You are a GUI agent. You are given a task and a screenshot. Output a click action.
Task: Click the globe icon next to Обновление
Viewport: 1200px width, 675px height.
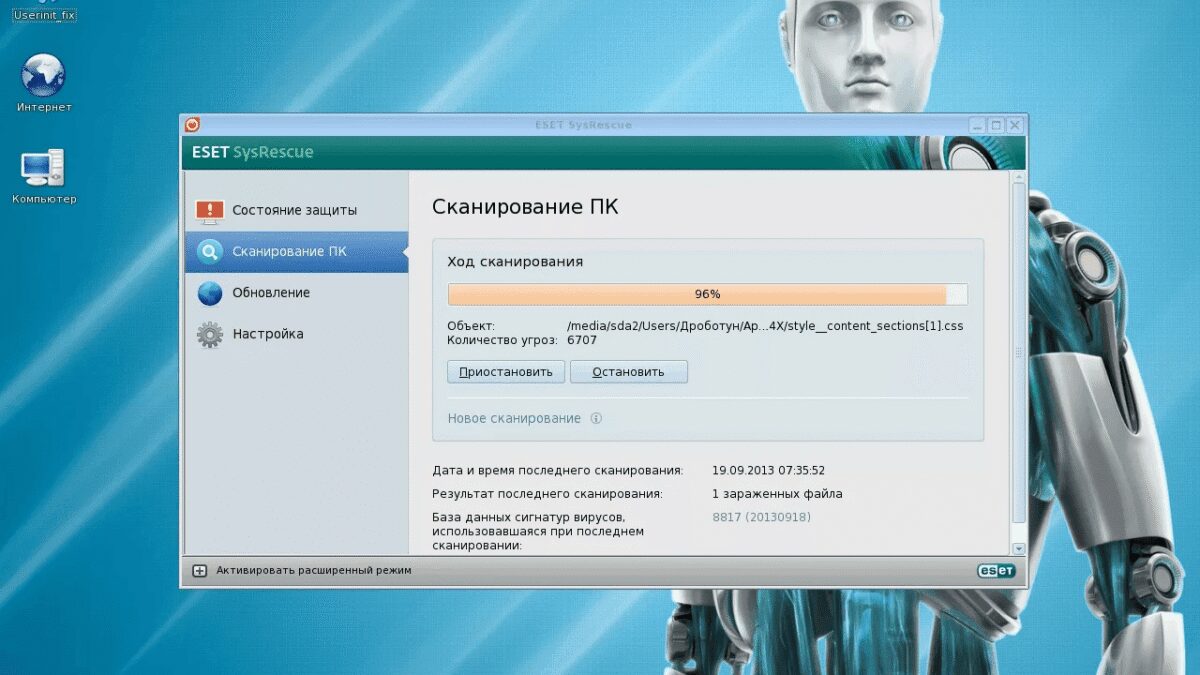[x=210, y=292]
